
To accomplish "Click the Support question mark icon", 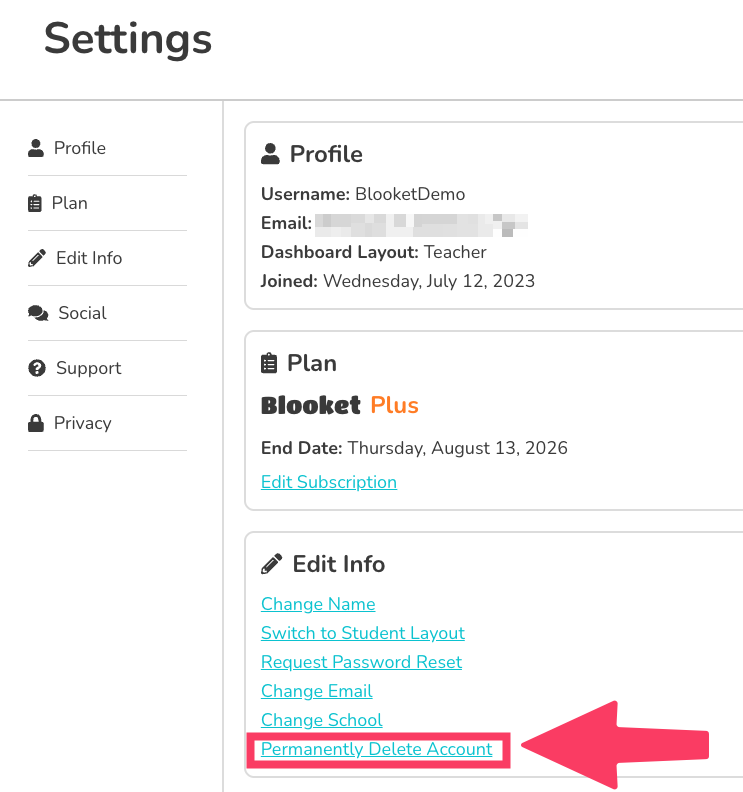I will point(37,368).
